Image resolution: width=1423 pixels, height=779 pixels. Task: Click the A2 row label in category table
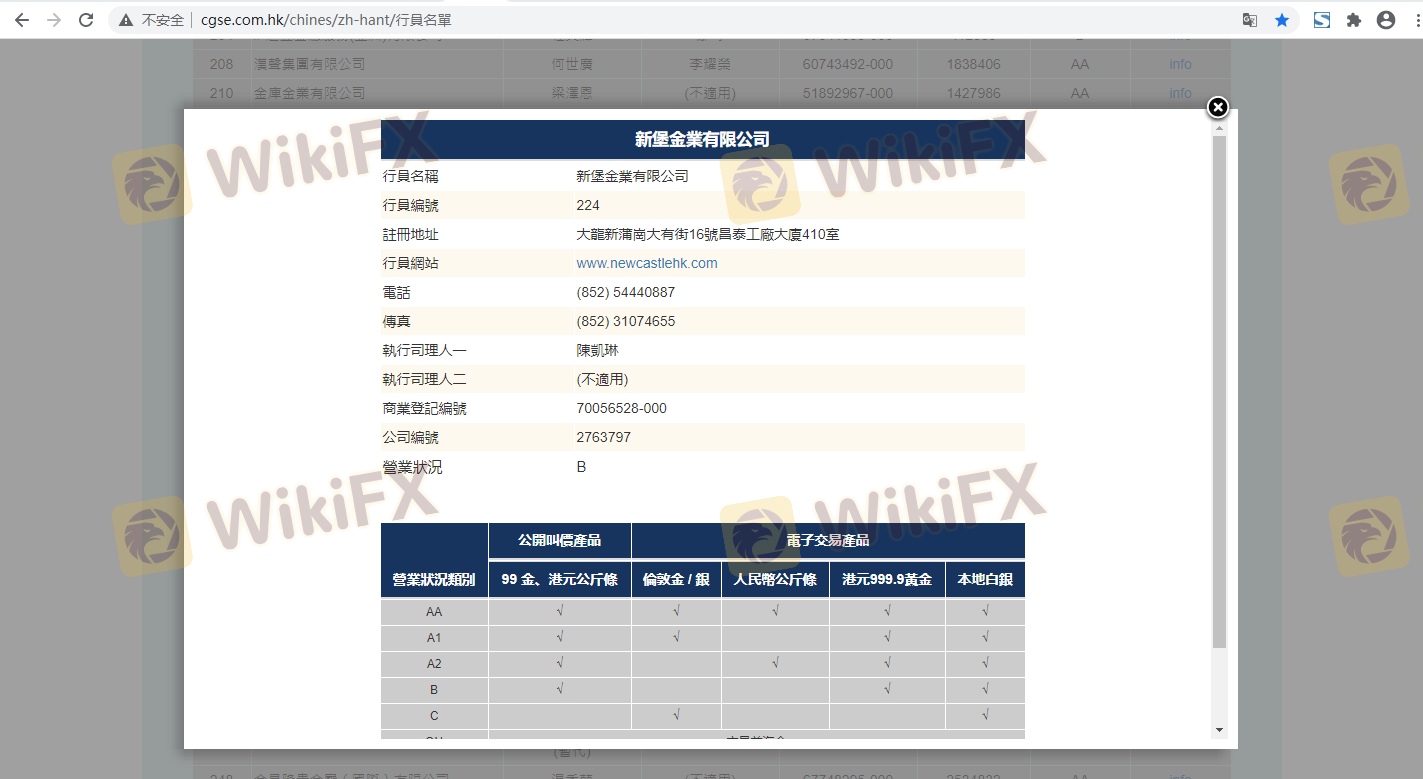coord(434,664)
